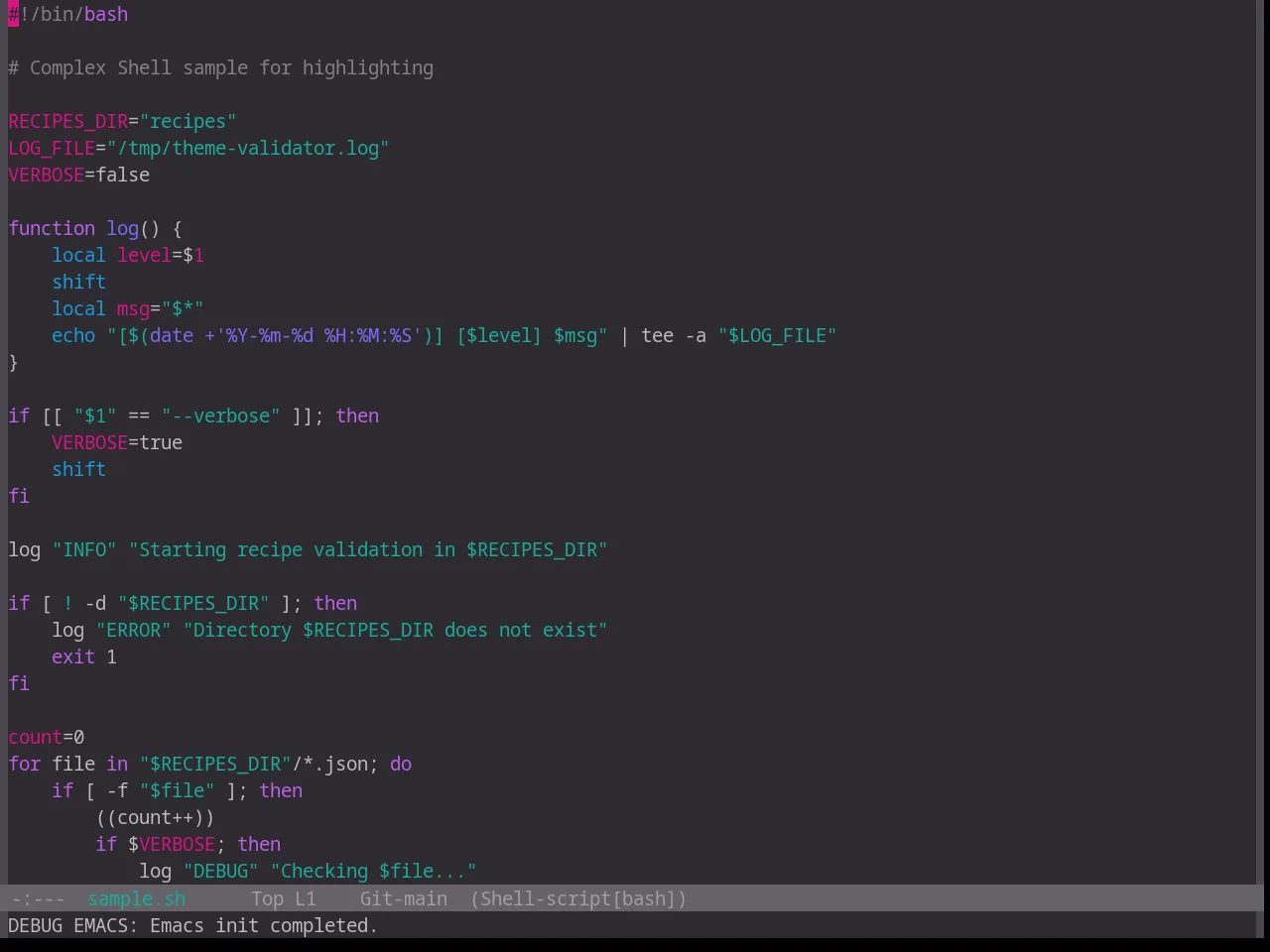
Task: Click the Top position indicator in mode line
Action: coord(267,899)
